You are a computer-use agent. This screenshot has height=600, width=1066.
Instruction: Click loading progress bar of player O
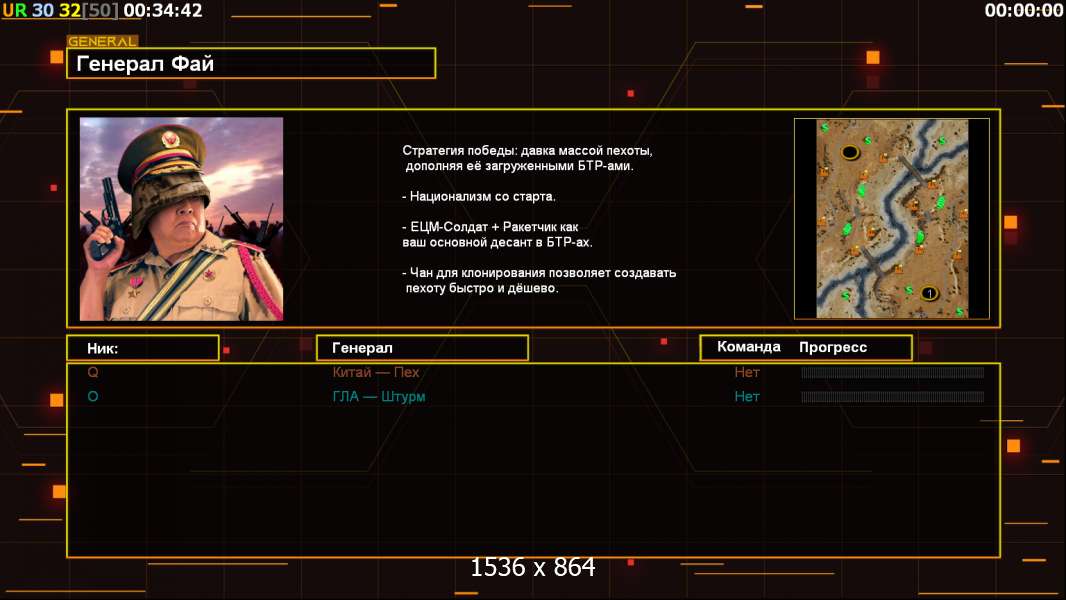[x=893, y=397]
